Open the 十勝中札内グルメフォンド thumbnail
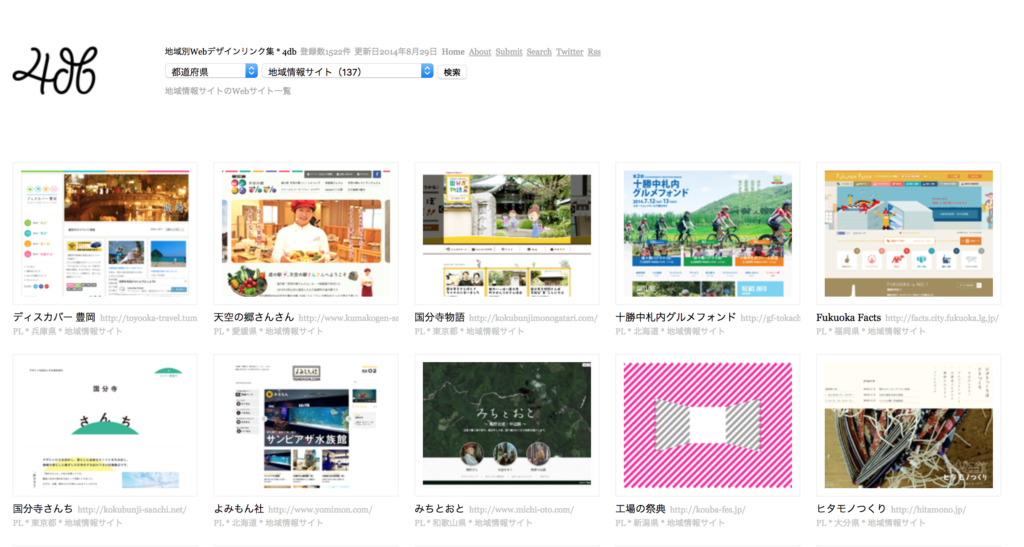1024x547 pixels. (x=707, y=234)
